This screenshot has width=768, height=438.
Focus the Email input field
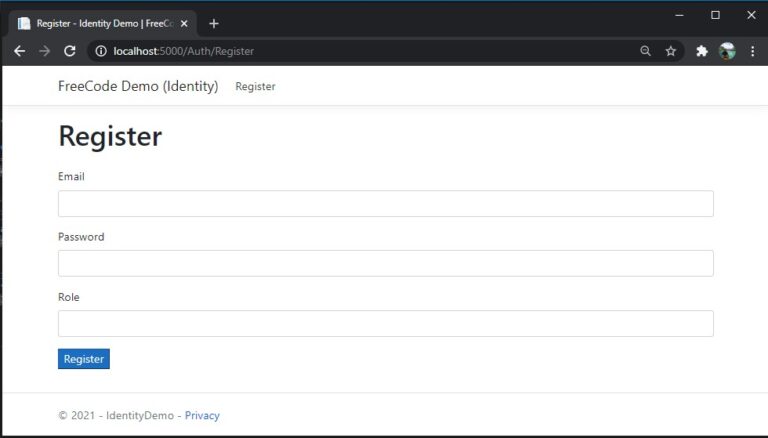pyautogui.click(x=385, y=203)
